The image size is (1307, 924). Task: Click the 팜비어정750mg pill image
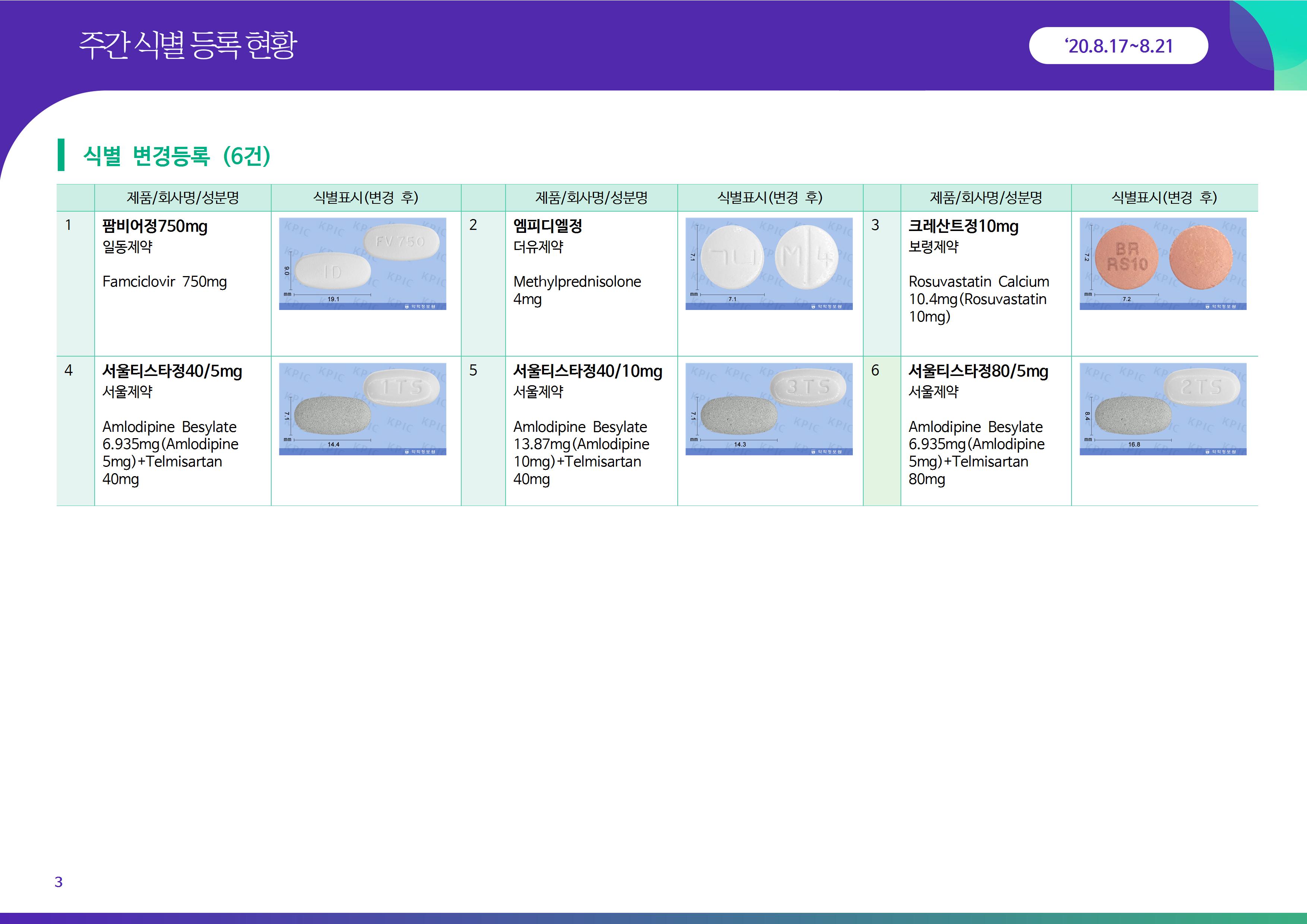362,263
